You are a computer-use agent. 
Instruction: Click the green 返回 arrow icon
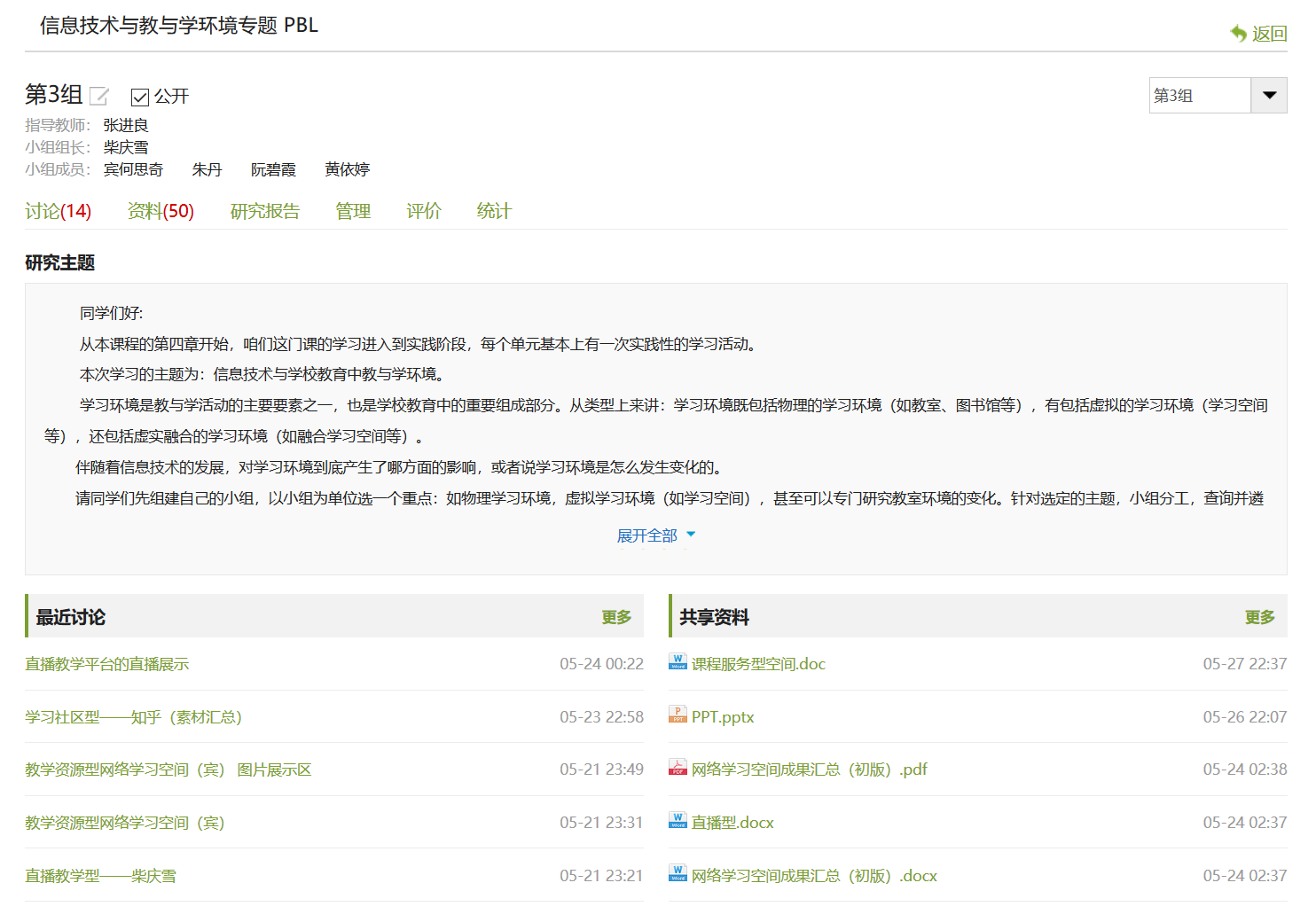[x=1238, y=34]
